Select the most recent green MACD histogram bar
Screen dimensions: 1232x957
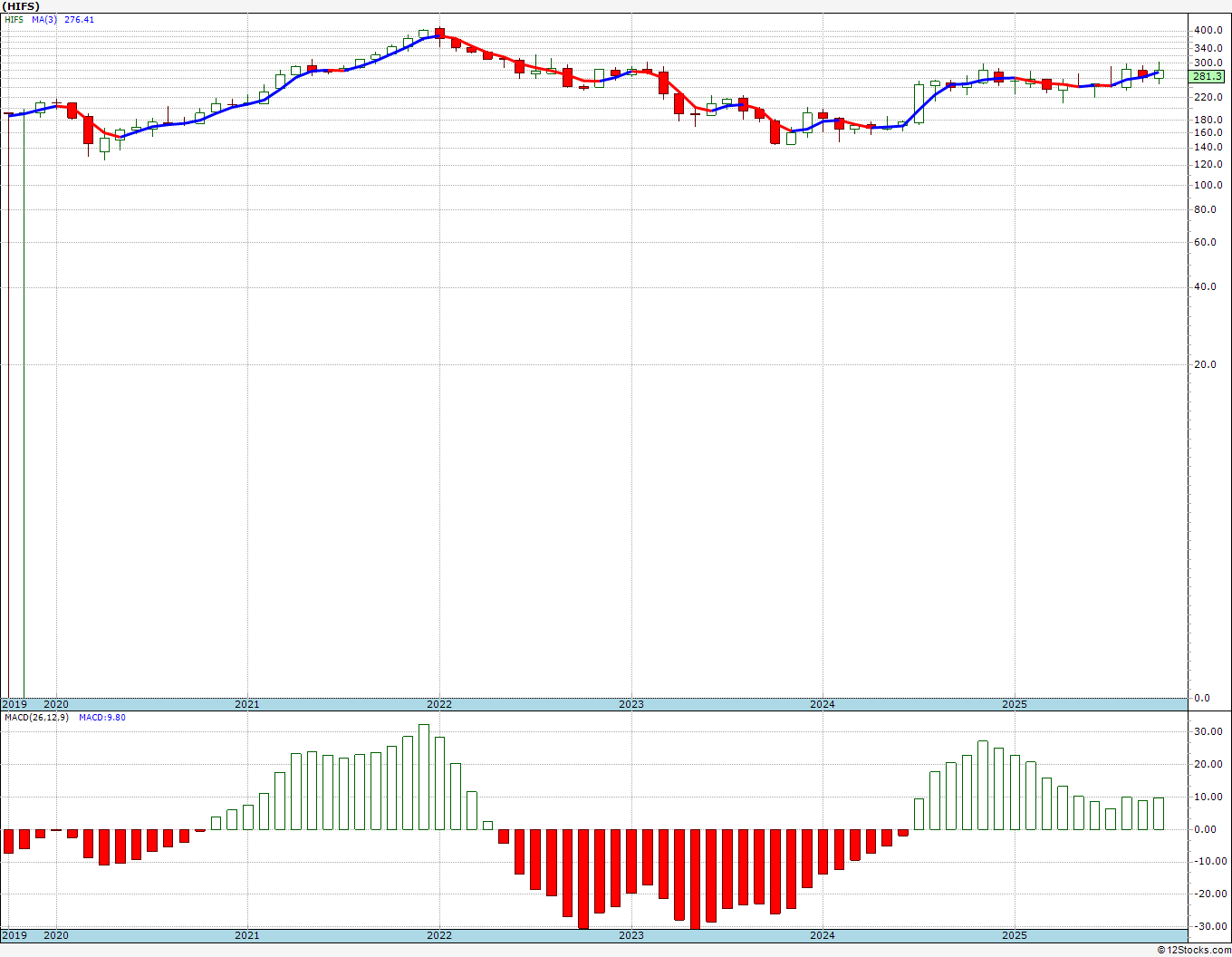click(1159, 814)
